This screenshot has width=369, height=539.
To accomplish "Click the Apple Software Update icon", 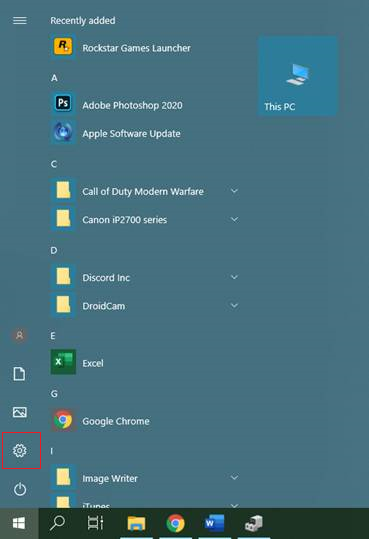I will coord(63,132).
